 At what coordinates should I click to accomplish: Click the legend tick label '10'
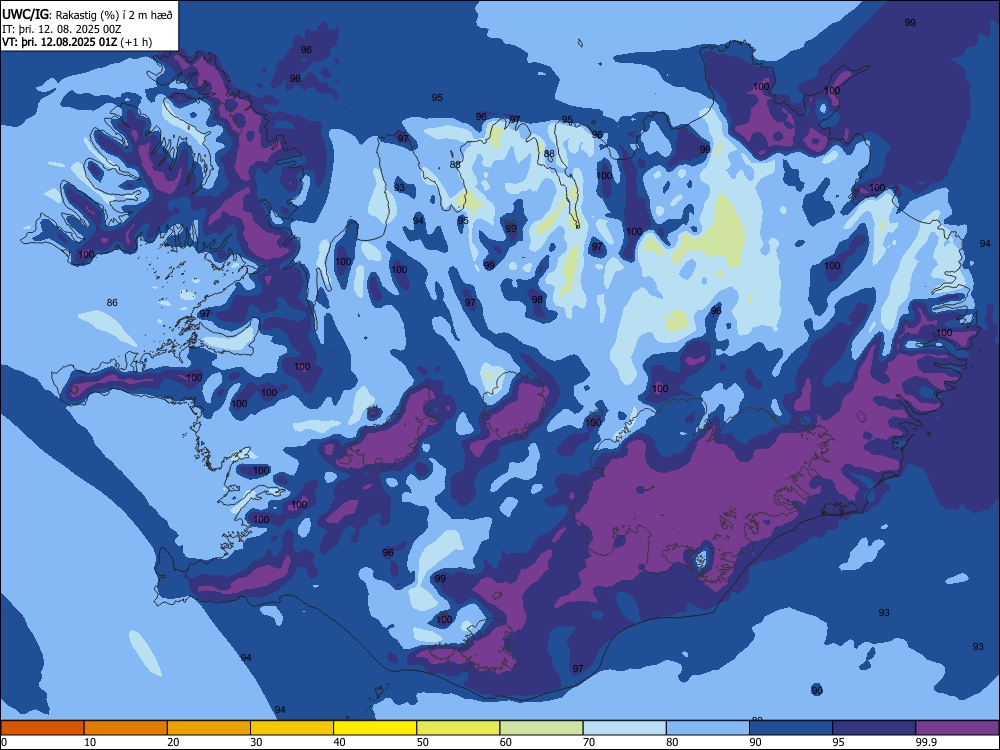click(90, 742)
